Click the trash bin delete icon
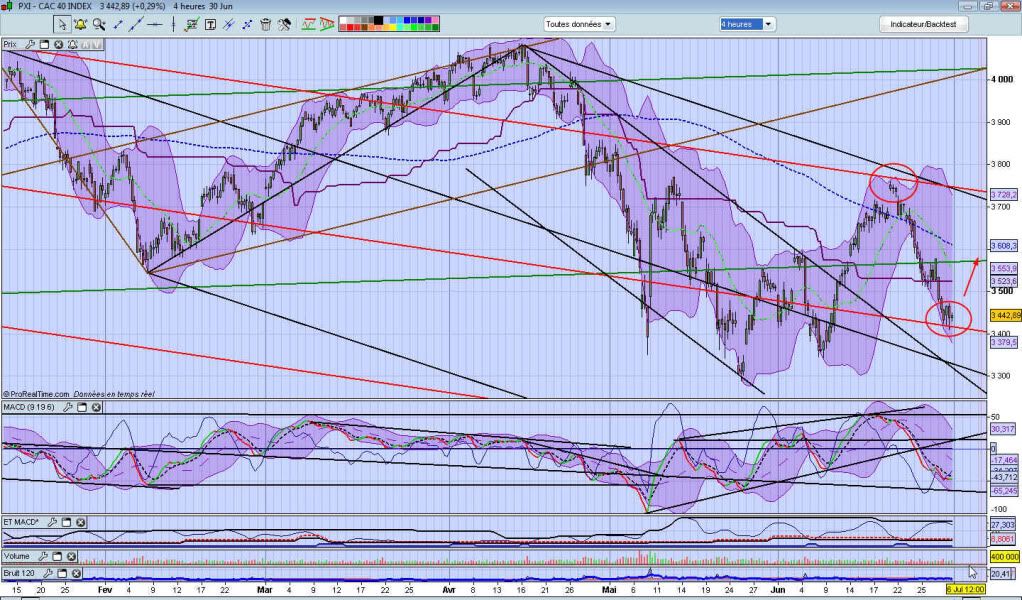The image size is (1022, 600). coord(265,24)
